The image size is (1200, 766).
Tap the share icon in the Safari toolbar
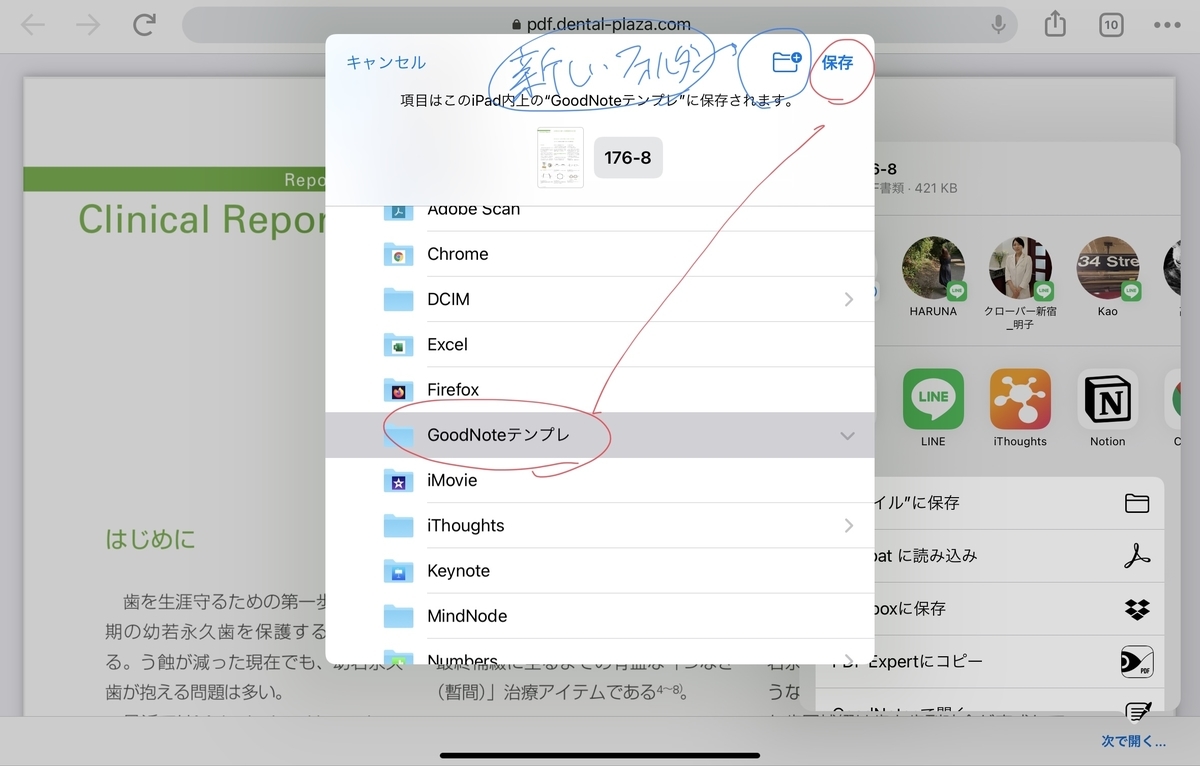pyautogui.click(x=1054, y=24)
